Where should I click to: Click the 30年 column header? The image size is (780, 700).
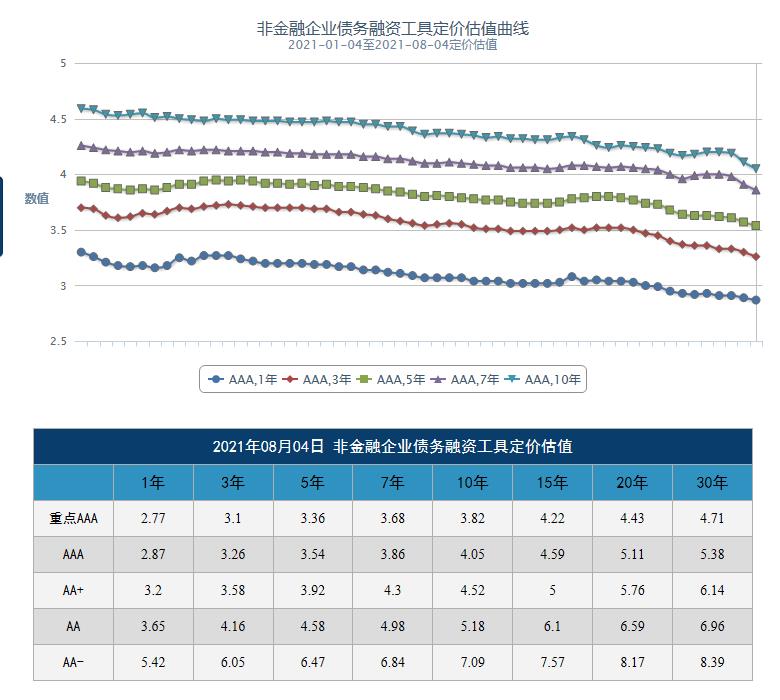tap(712, 483)
